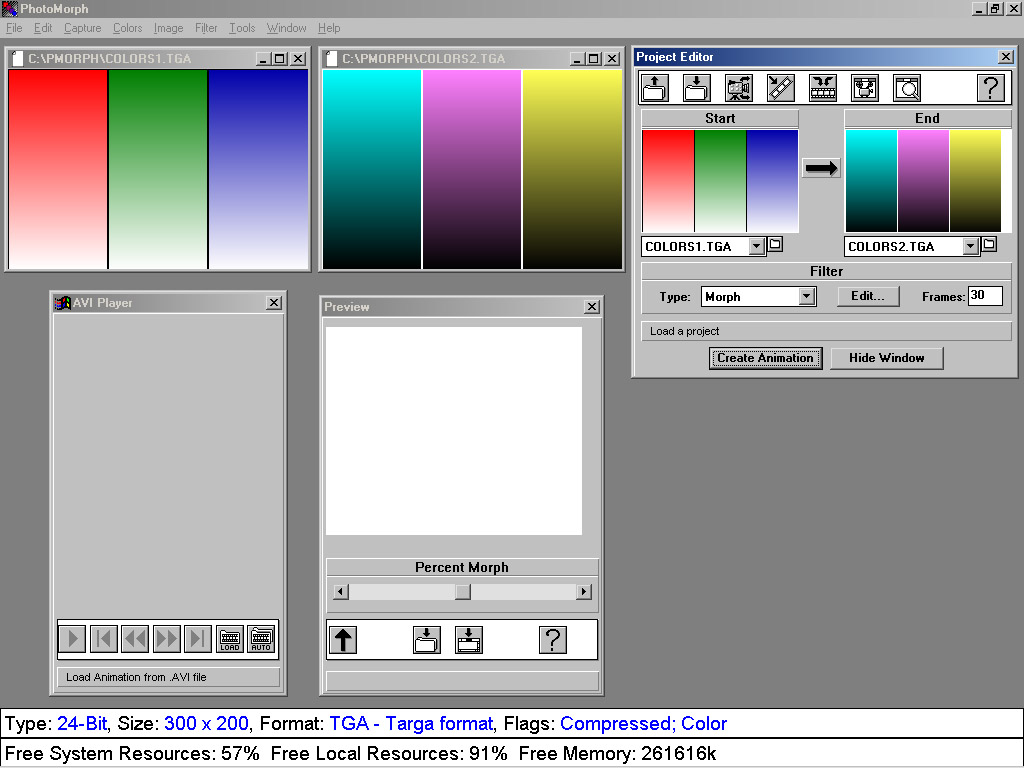The width and height of the screenshot is (1024, 768).
Task: Open the Filter Type Morph dropdown
Action: click(x=807, y=296)
